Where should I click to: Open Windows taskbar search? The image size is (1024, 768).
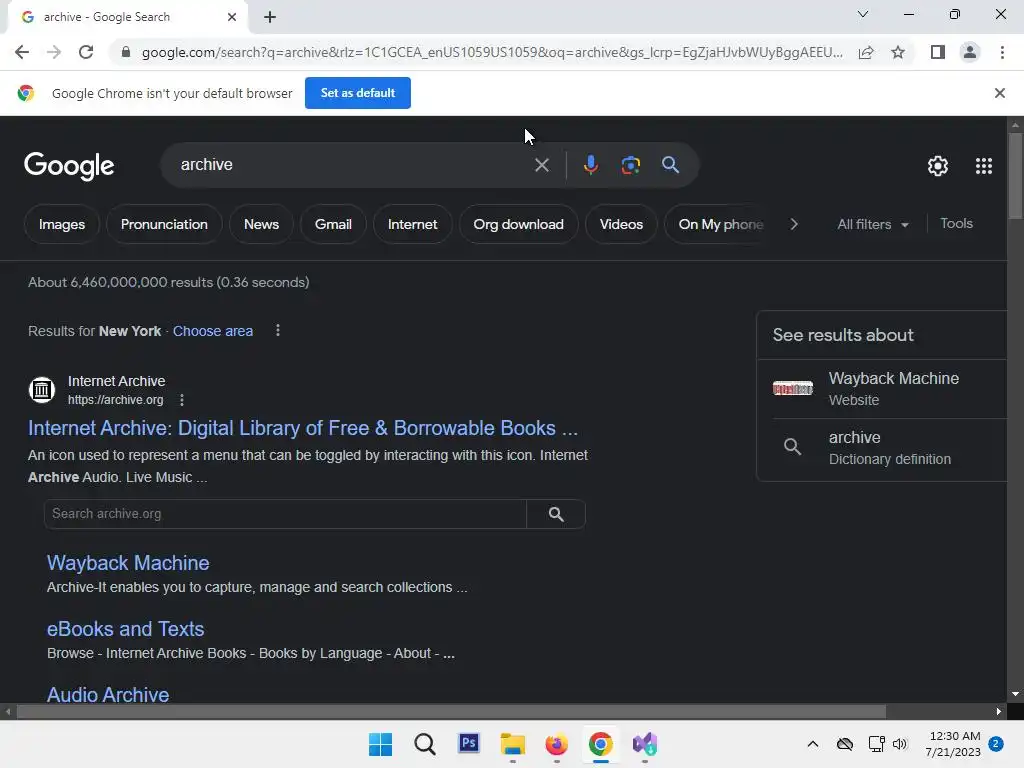tap(424, 744)
